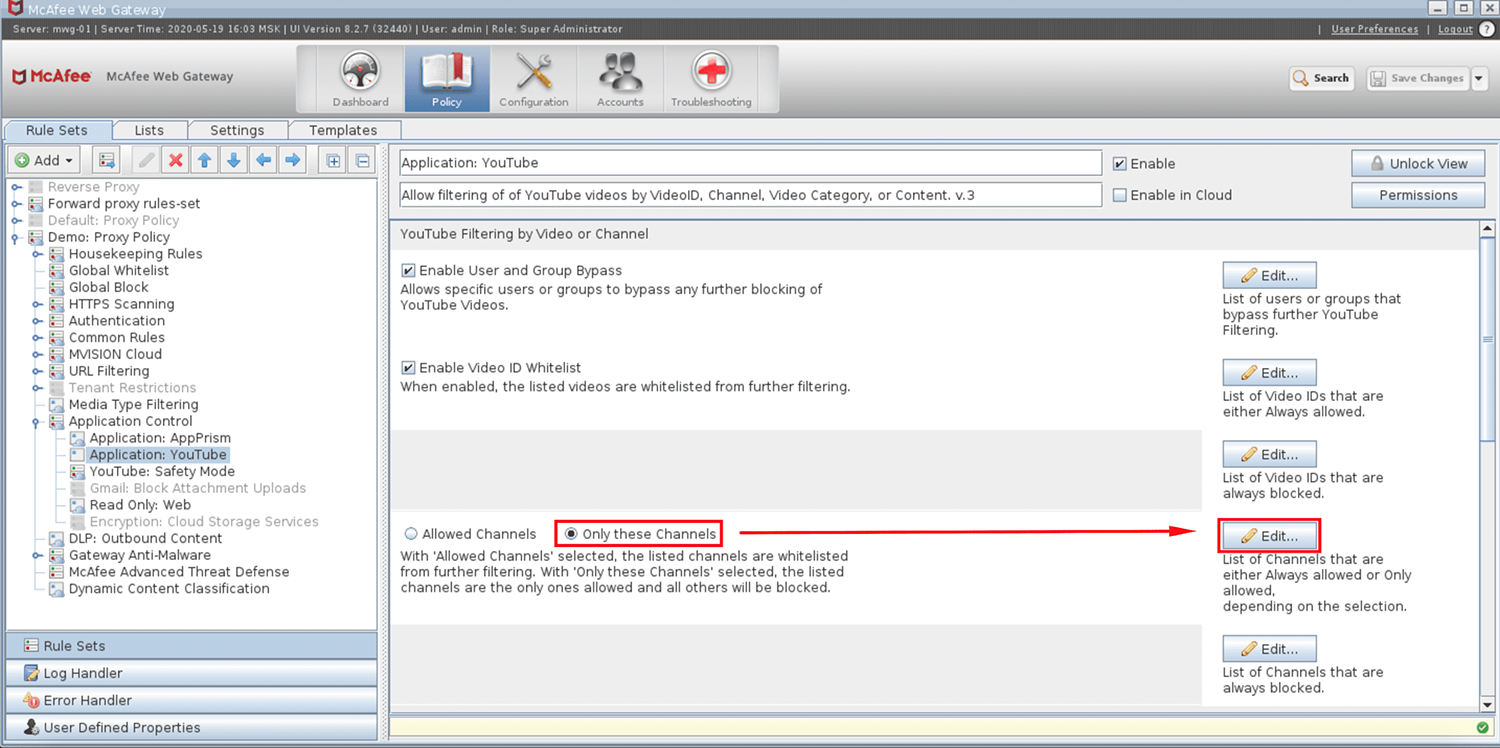This screenshot has width=1500, height=748.
Task: Click the rule pane scrollbar thumb
Action: click(x=1488, y=340)
